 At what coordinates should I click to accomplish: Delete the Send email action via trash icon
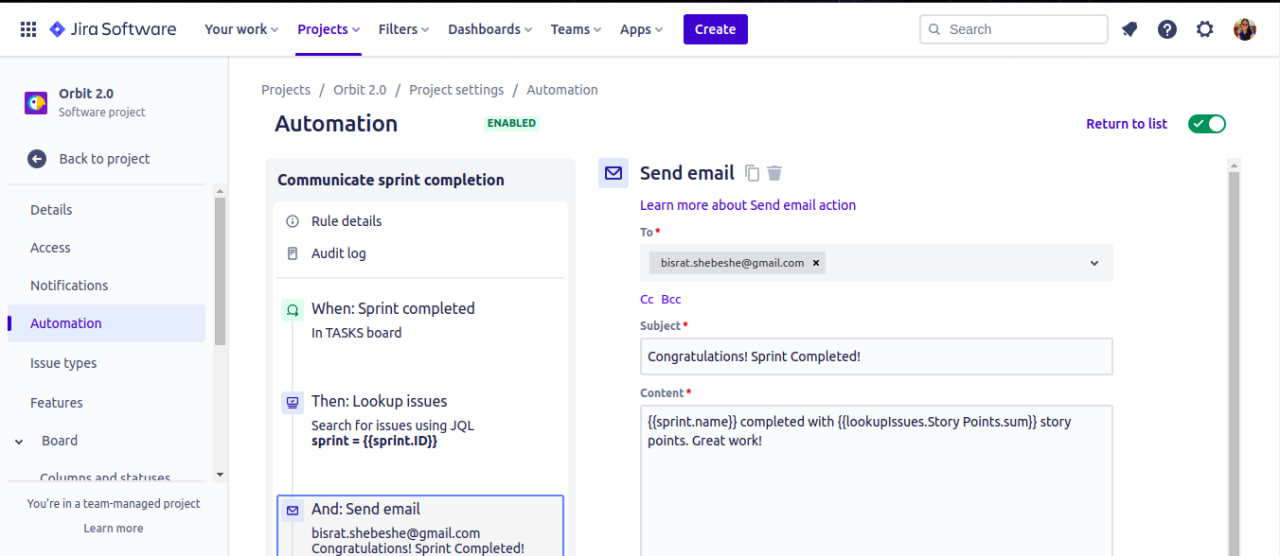tap(774, 173)
